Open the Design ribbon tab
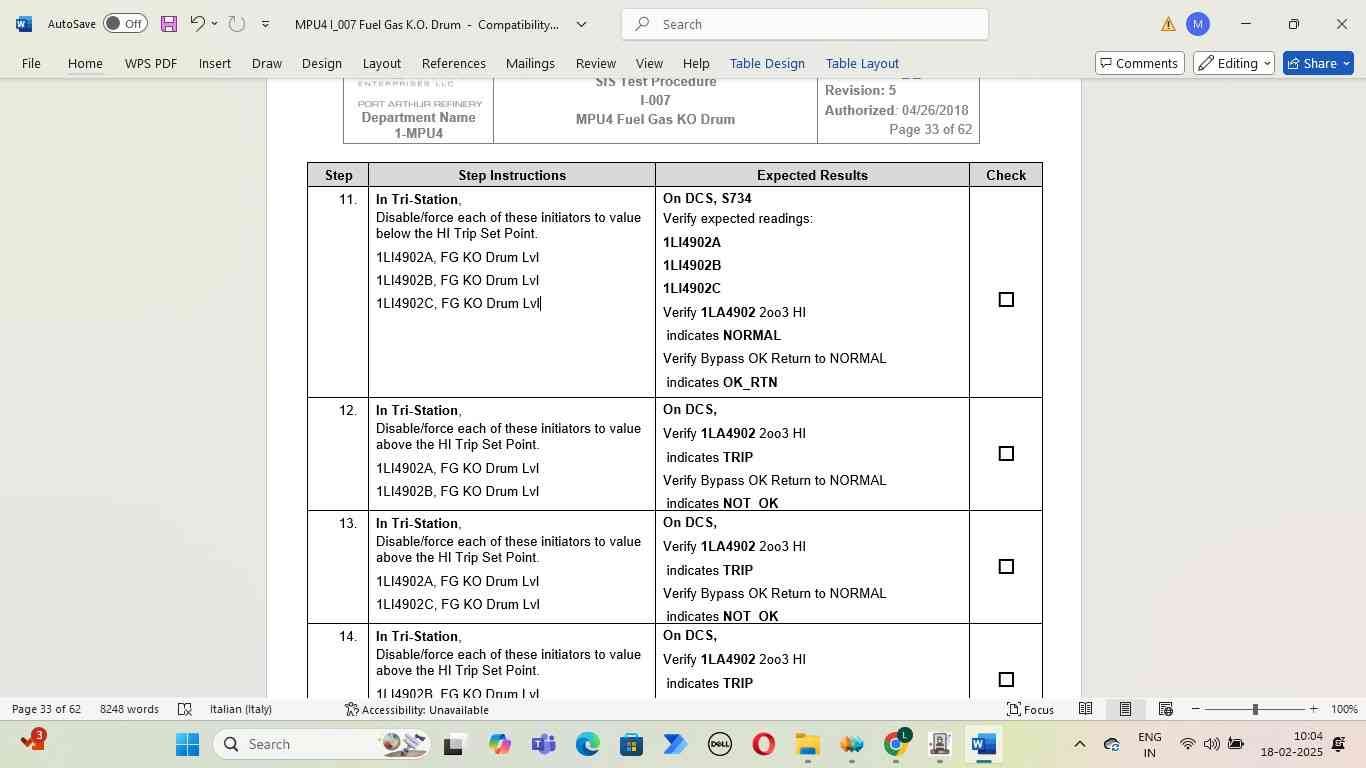Screen dimensions: 1366x768 coord(322,63)
